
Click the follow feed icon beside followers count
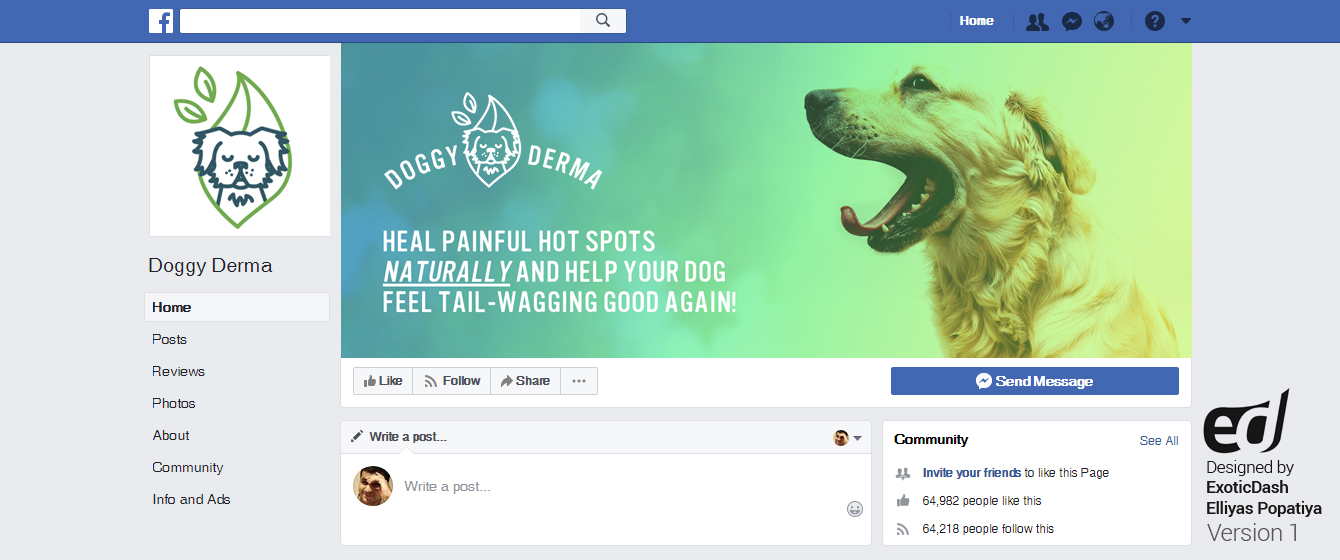(903, 529)
